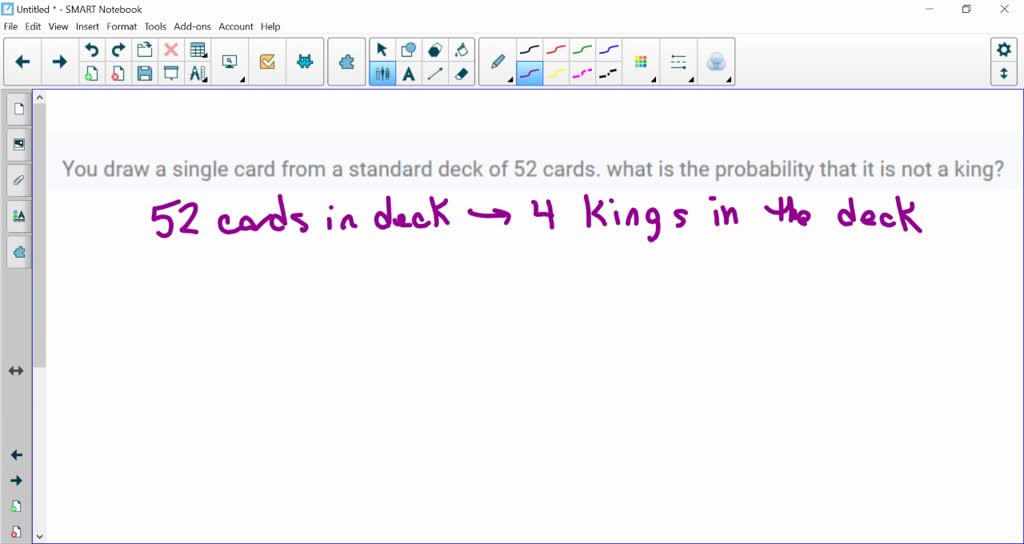The image size is (1024, 544).
Task: Choose the Shapes tool
Action: 408,50
